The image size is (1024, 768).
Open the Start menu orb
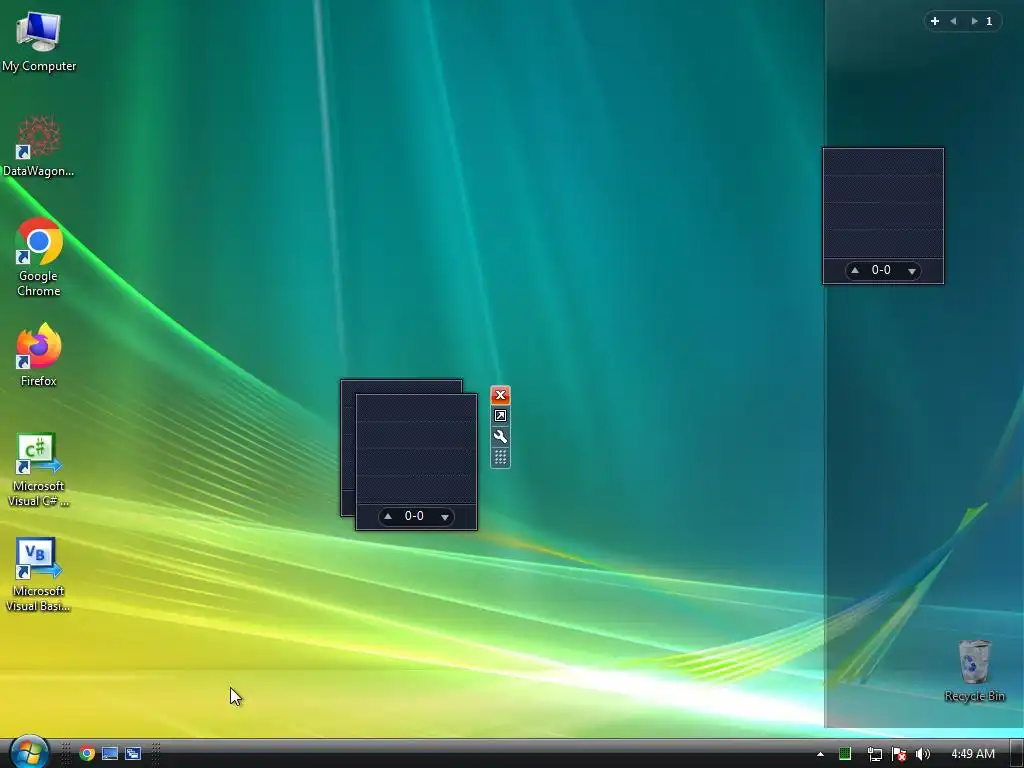point(29,752)
